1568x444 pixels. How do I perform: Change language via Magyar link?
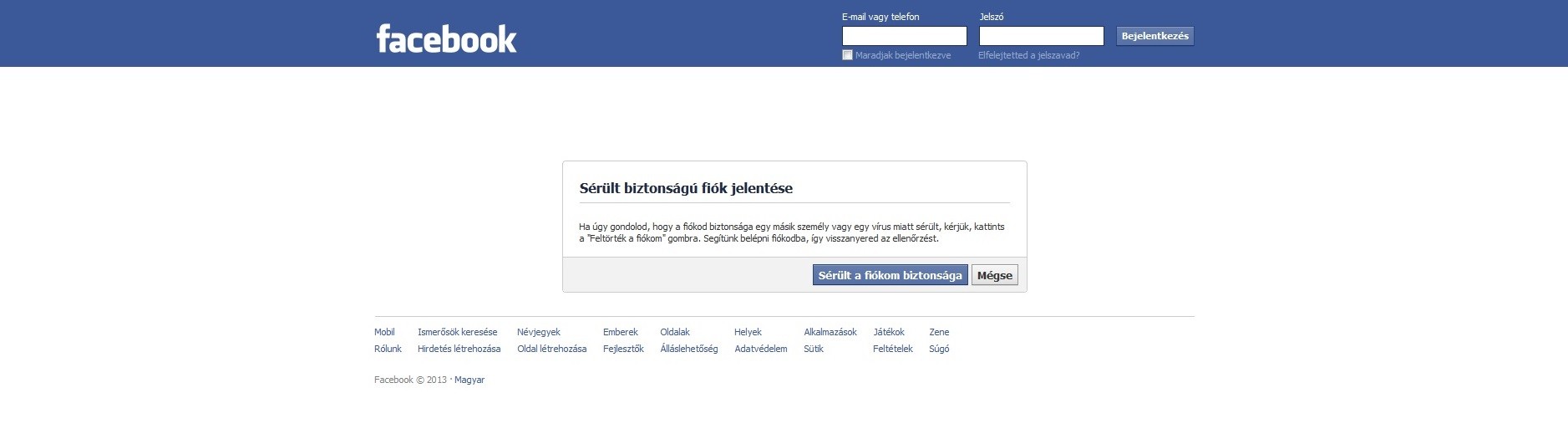469,380
